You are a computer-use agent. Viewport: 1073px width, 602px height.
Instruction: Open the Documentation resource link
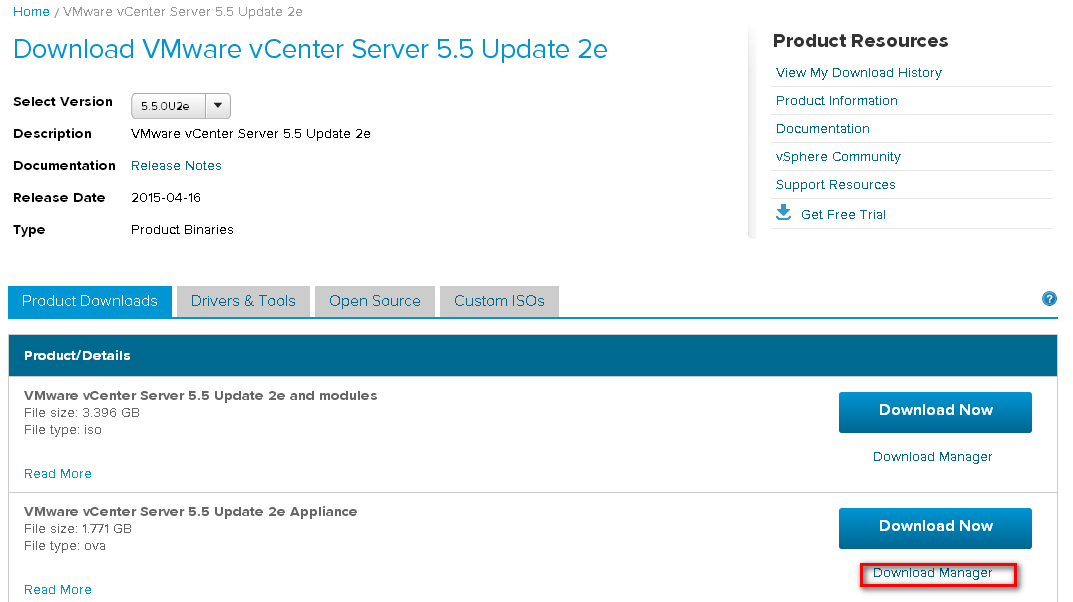[x=823, y=129]
